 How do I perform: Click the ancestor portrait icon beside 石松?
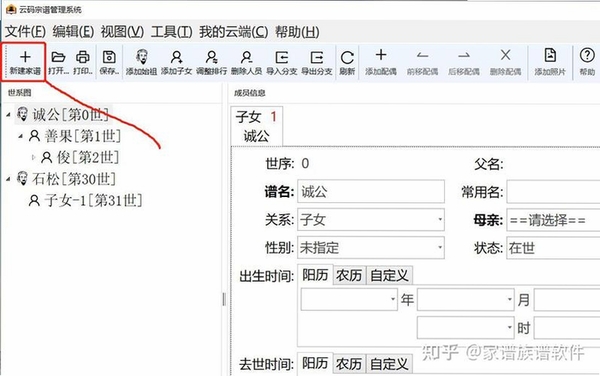coord(23,178)
